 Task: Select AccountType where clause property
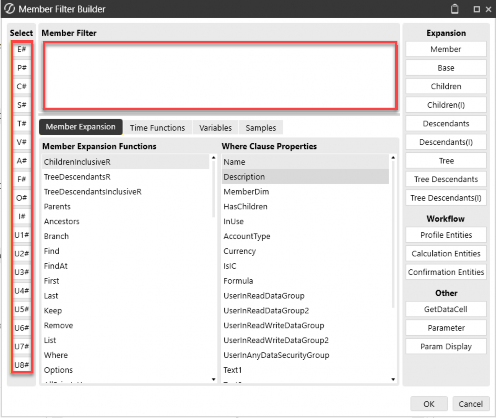(305, 236)
